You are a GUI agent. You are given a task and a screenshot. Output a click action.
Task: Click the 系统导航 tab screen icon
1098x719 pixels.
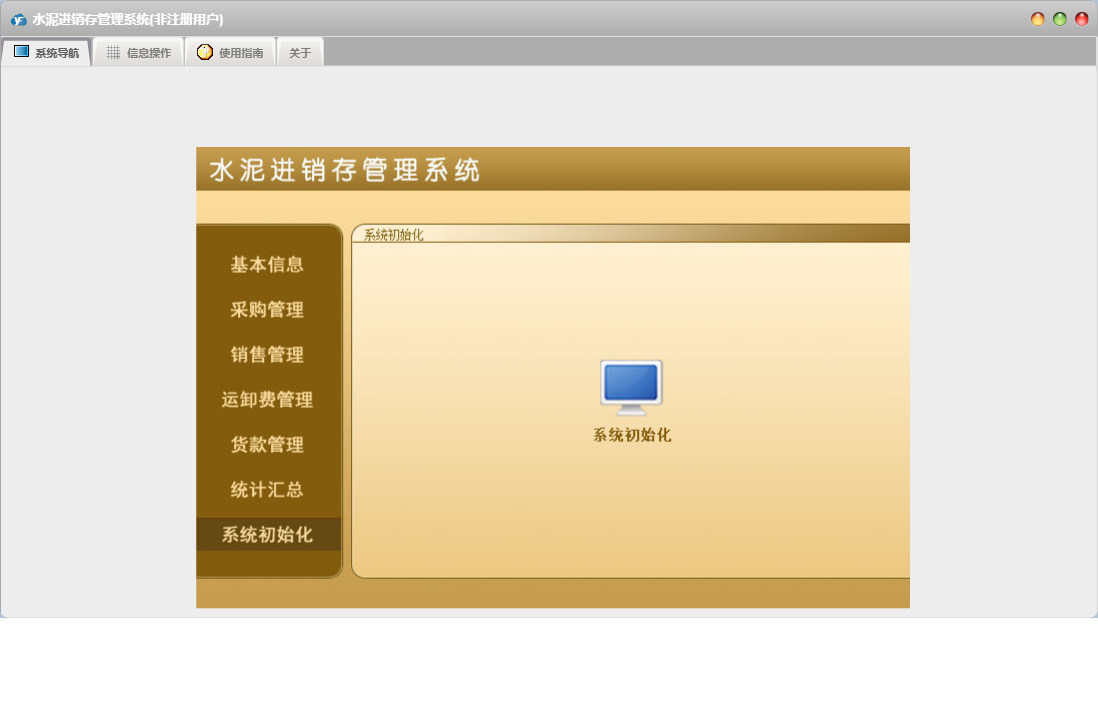(x=22, y=52)
